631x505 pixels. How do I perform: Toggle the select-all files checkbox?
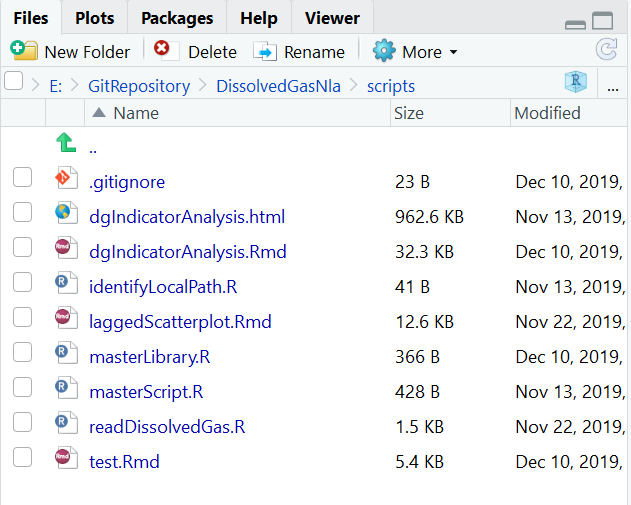(x=13, y=80)
